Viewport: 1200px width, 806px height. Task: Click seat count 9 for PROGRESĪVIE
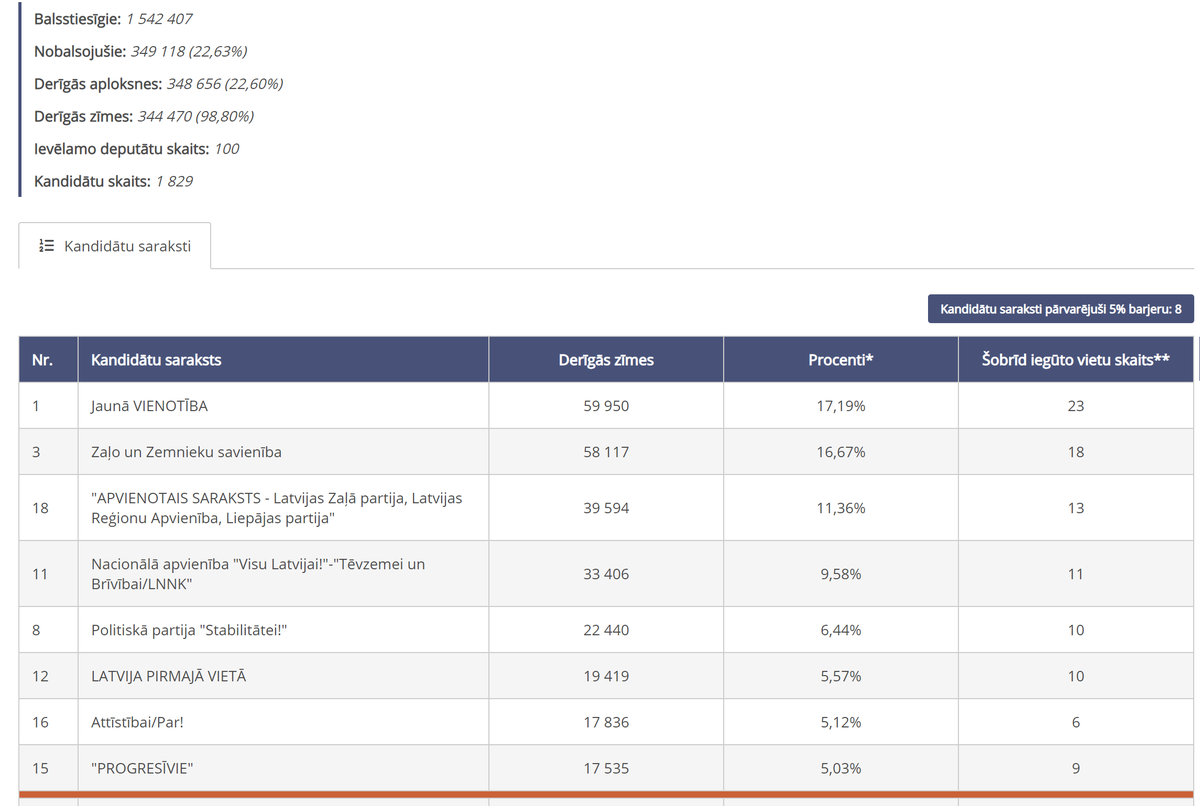pyautogui.click(x=1076, y=768)
